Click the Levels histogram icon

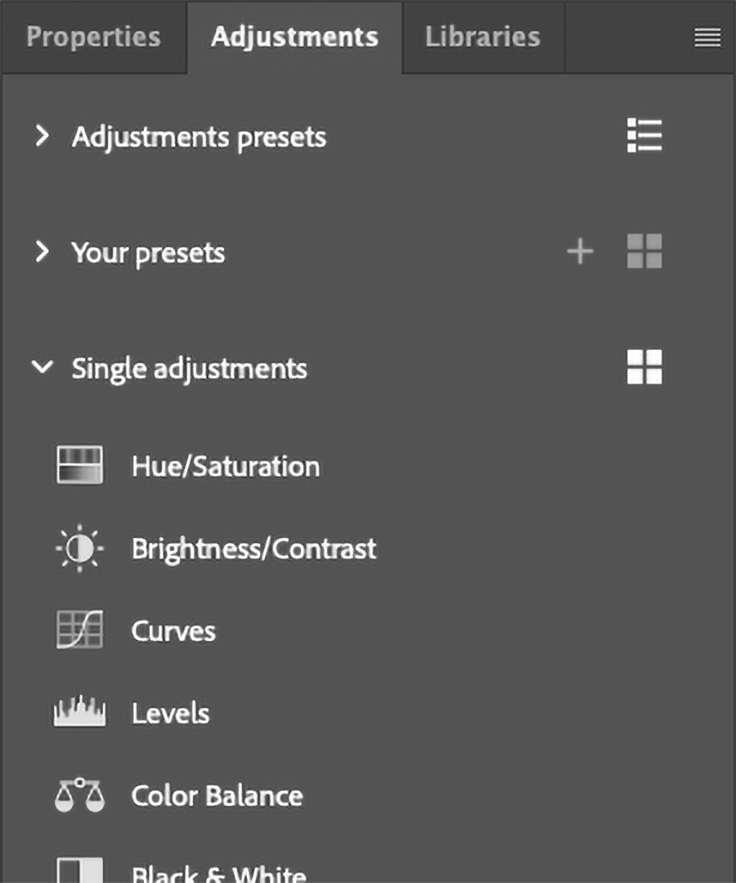click(79, 713)
